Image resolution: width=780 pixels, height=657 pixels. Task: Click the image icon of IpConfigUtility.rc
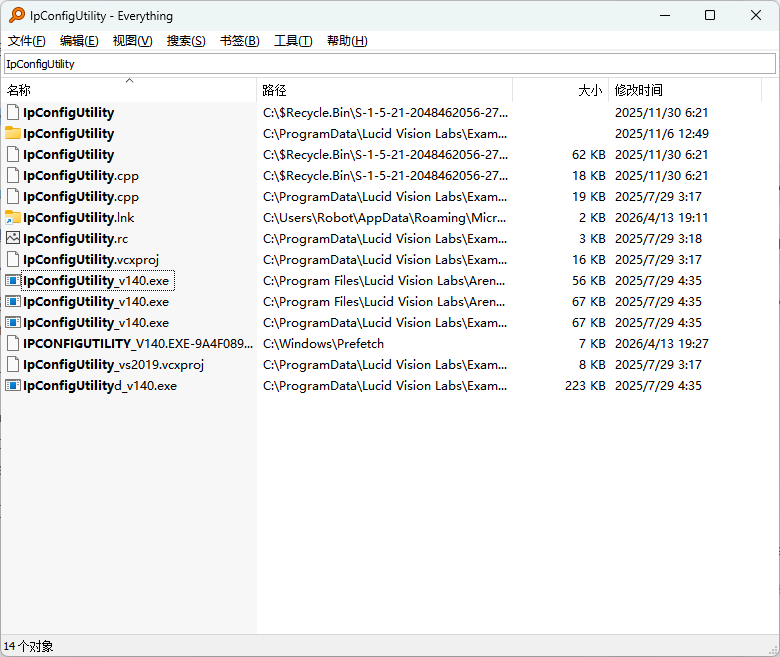(13, 238)
